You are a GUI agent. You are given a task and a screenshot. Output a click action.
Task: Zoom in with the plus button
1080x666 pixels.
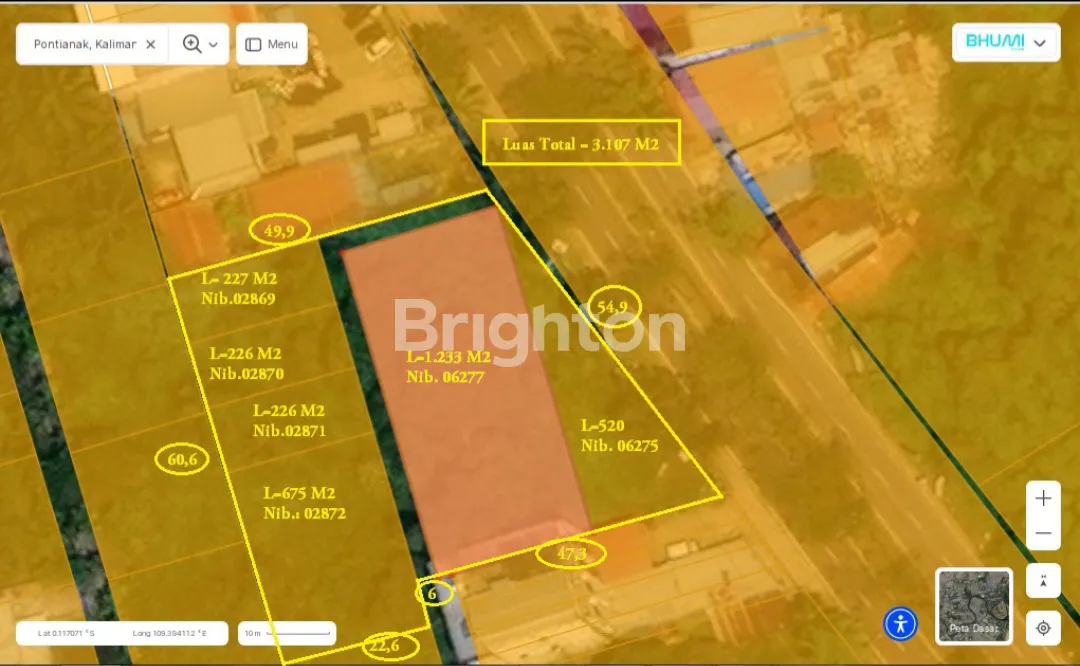click(x=1043, y=498)
